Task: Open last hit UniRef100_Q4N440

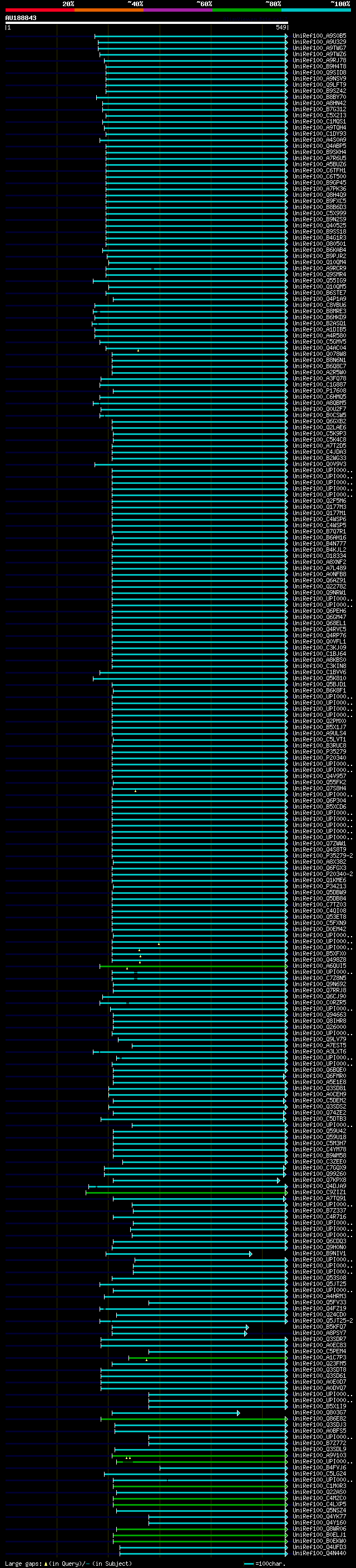Action: [x=319, y=1553]
